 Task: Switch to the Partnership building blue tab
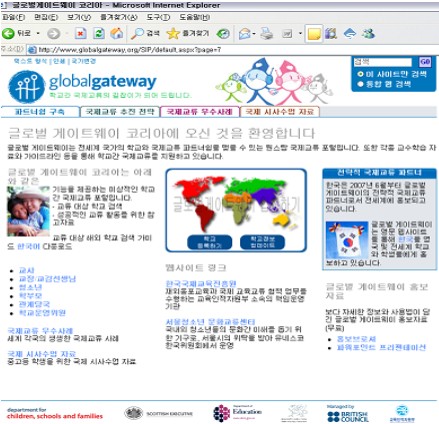[40, 112]
